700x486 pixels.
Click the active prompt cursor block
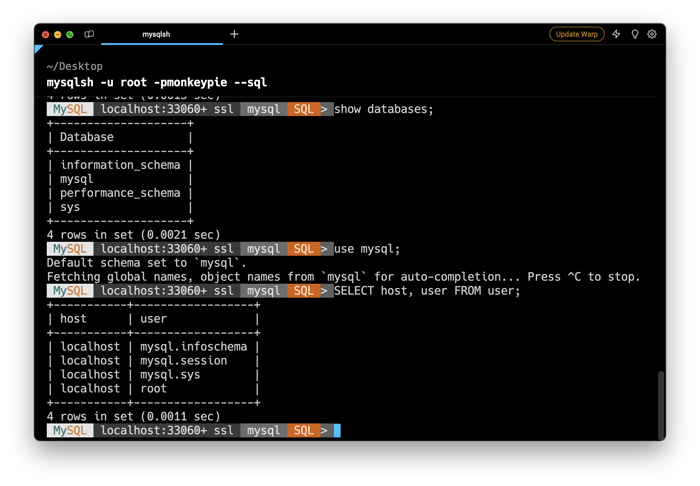[x=337, y=431]
